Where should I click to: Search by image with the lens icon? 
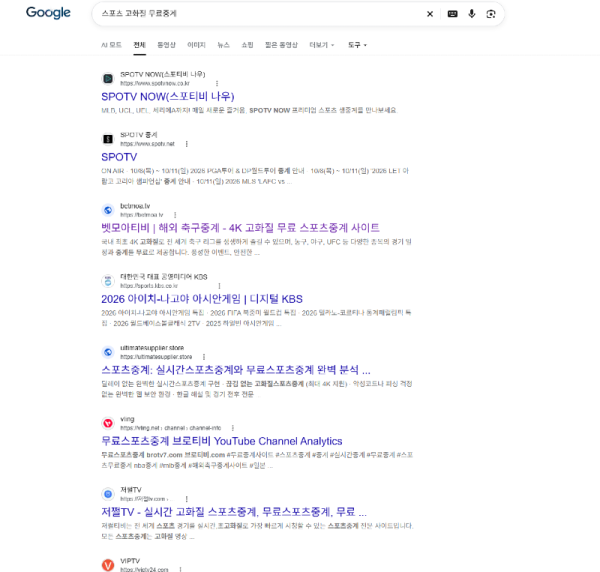click(x=491, y=14)
